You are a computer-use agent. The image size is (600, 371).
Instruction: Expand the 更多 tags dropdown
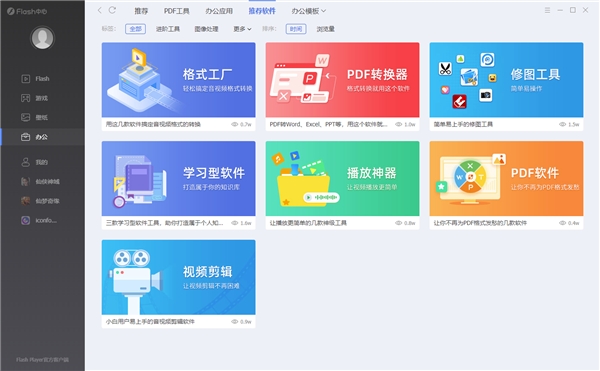(242, 29)
